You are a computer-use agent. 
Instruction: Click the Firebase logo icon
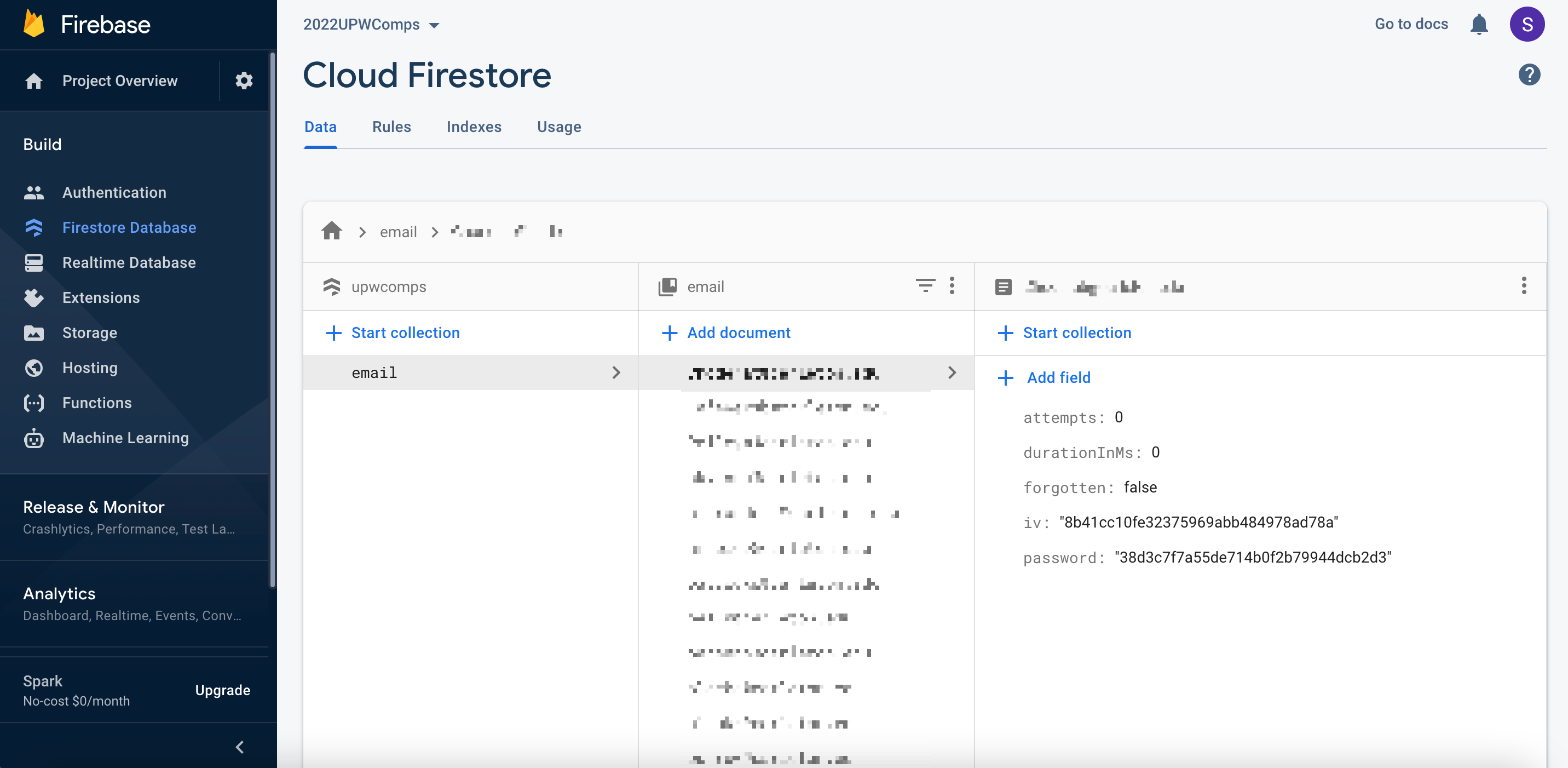[34, 24]
